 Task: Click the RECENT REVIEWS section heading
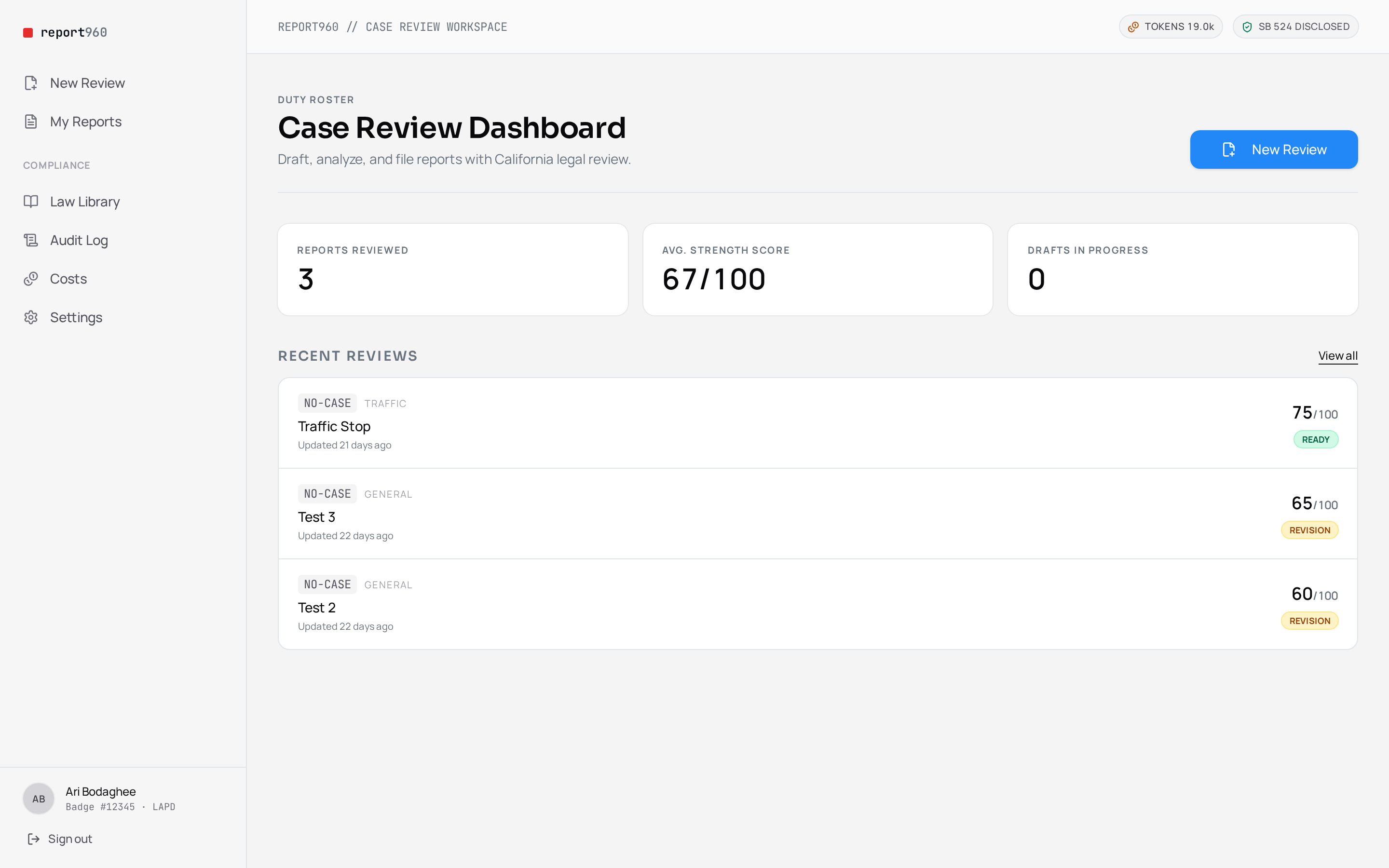[x=348, y=356]
